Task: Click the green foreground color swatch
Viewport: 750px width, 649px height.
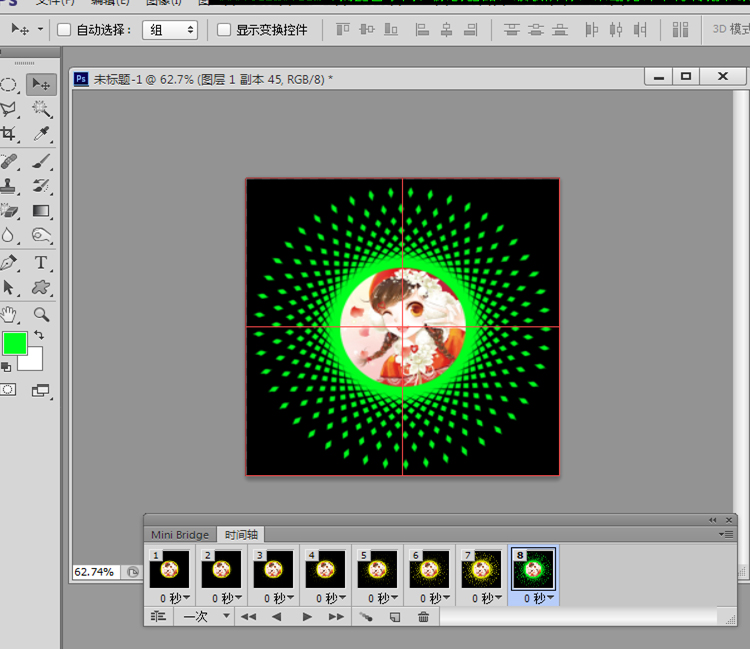Action: click(15, 343)
